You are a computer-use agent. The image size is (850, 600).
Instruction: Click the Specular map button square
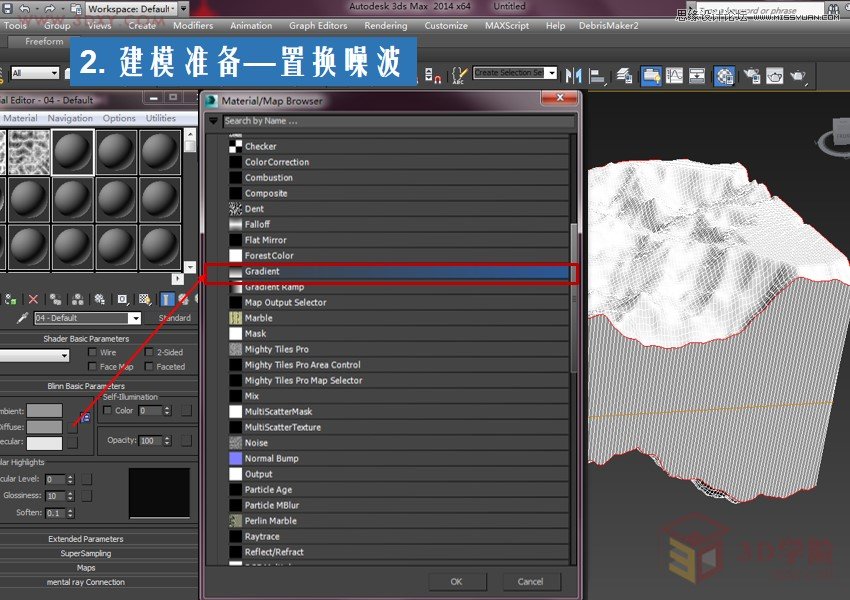(x=73, y=443)
